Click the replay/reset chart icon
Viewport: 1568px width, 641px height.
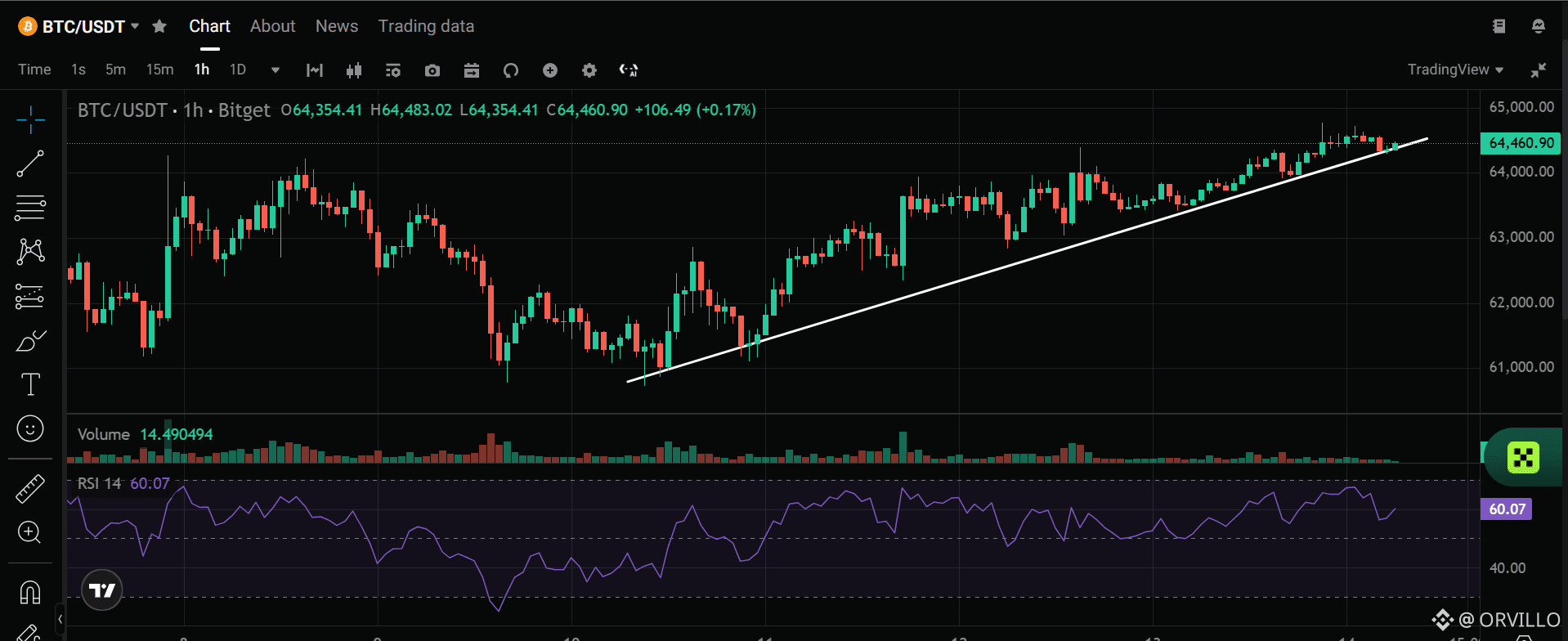coord(511,70)
